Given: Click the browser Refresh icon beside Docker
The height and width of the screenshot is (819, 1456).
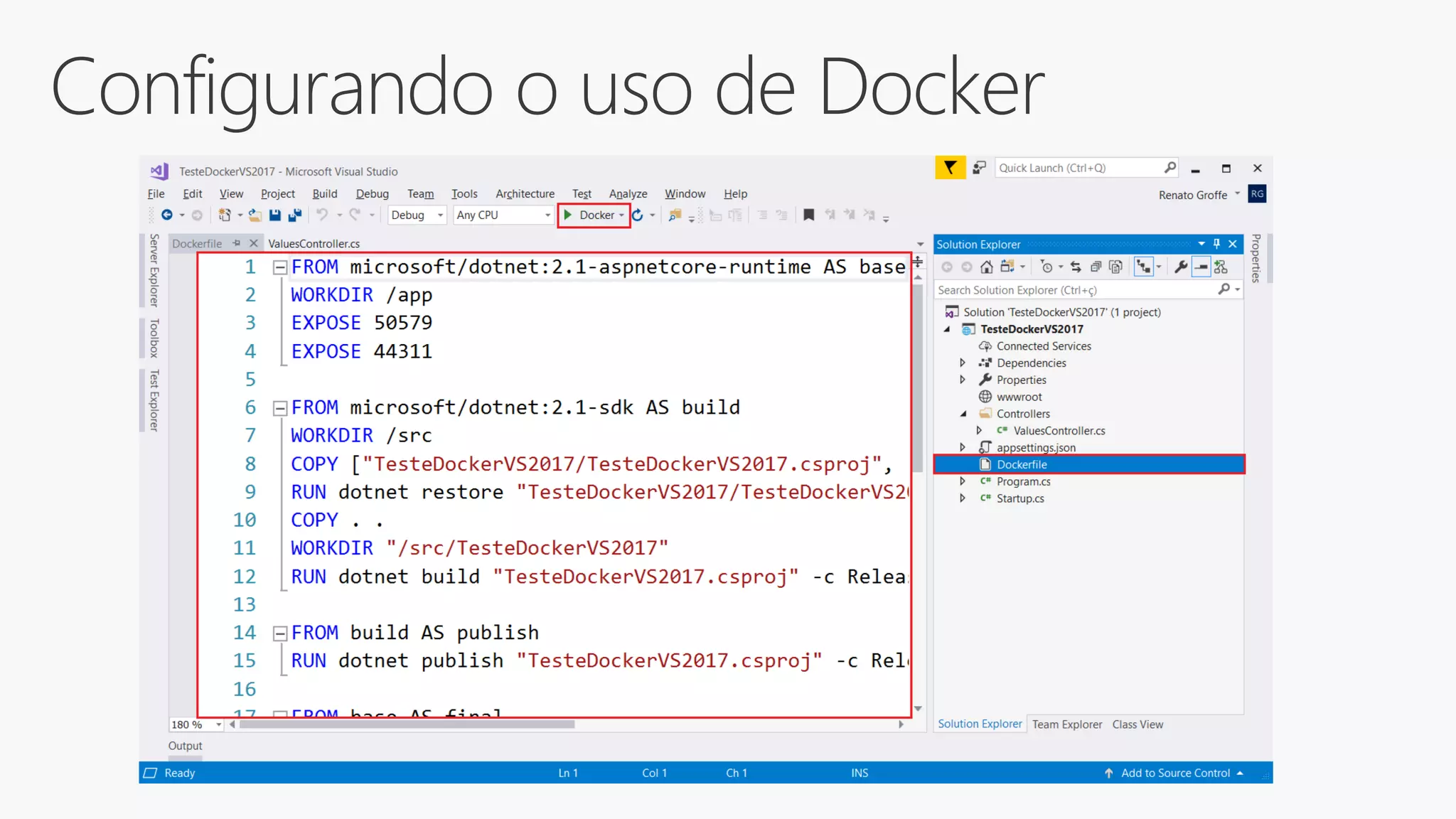Looking at the screenshot, I should pyautogui.click(x=638, y=215).
